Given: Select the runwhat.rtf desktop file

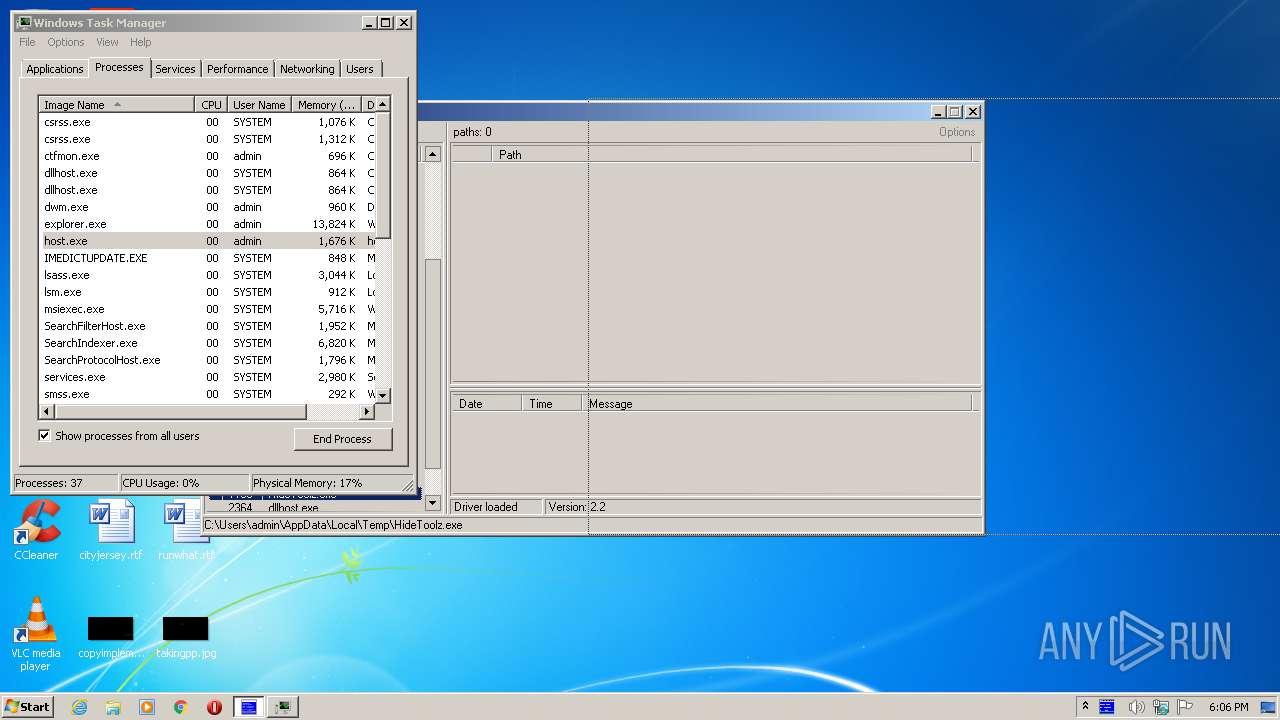Looking at the screenshot, I should point(185,530).
